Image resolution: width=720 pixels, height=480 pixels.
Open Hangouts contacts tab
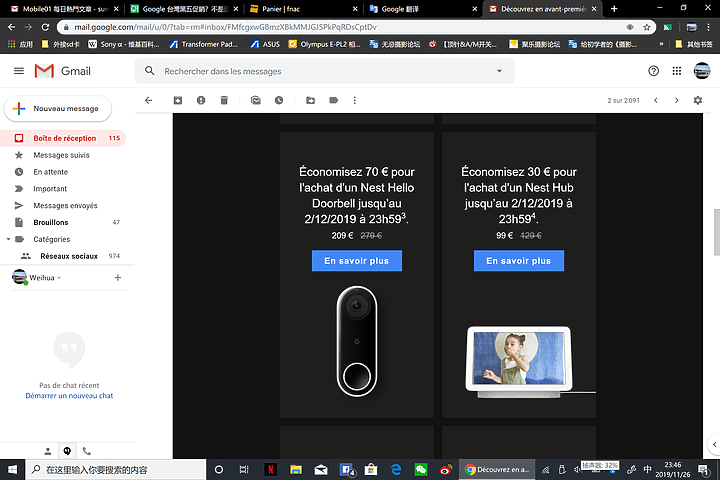[48, 451]
